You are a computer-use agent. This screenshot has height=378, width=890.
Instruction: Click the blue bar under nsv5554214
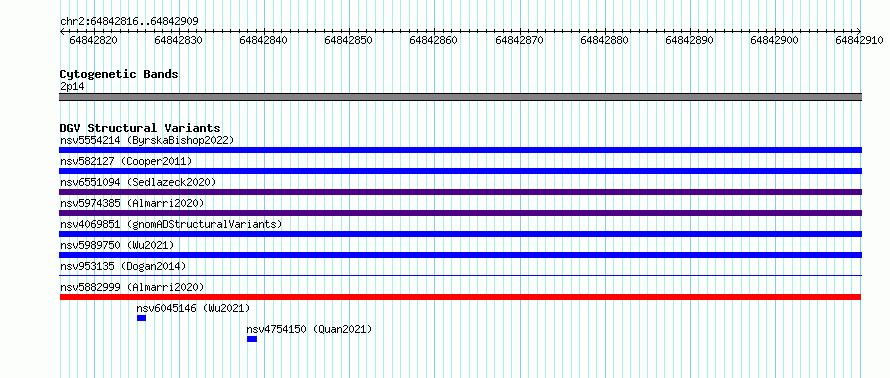click(460, 150)
